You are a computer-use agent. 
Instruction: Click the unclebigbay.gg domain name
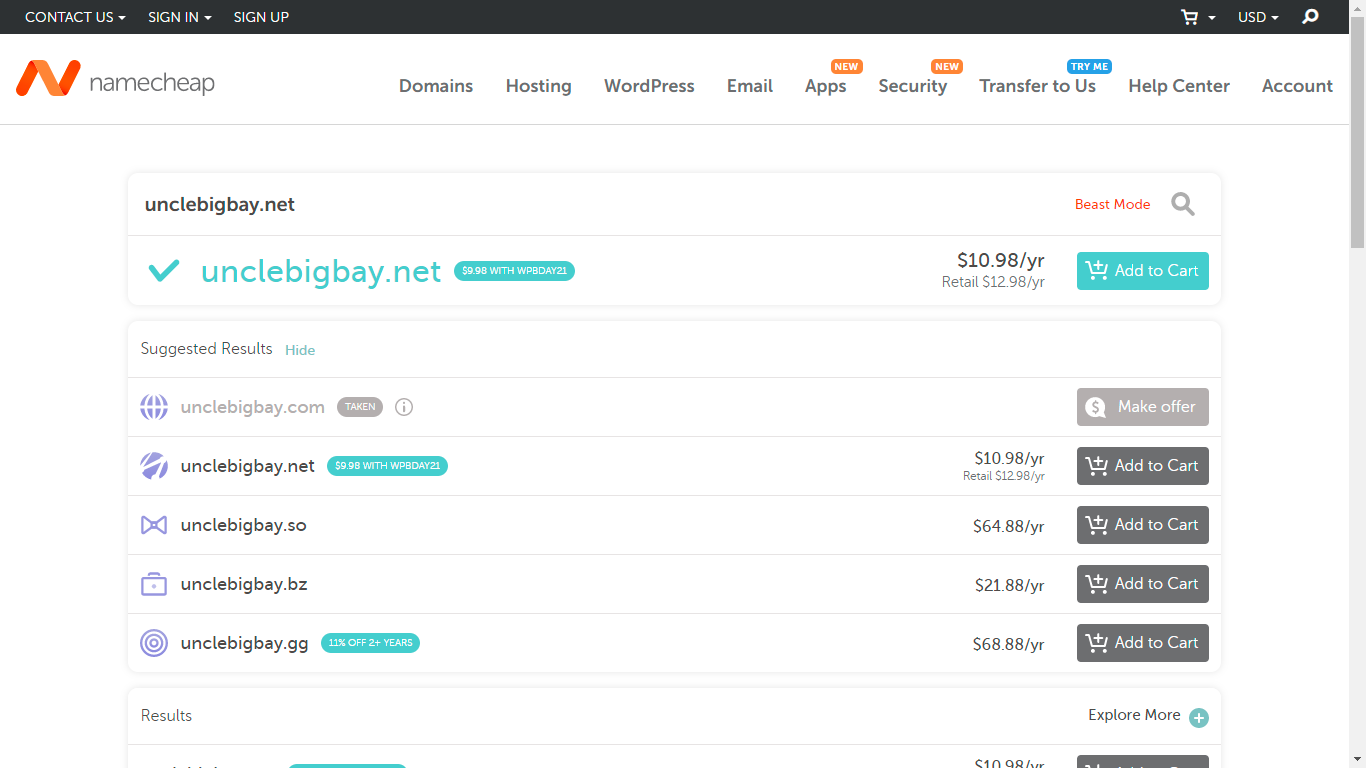245,643
